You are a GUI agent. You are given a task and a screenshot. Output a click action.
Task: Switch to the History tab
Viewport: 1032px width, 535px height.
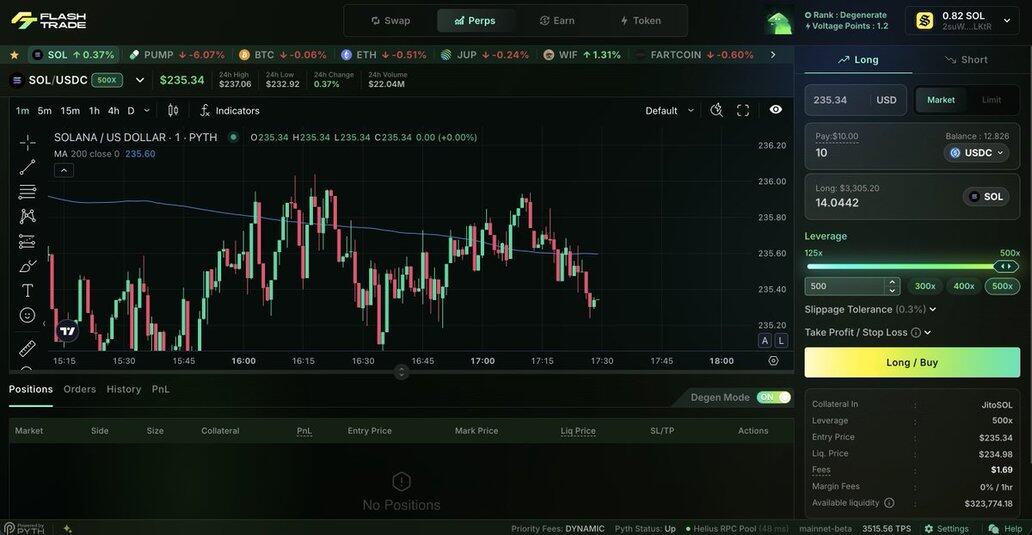point(124,389)
